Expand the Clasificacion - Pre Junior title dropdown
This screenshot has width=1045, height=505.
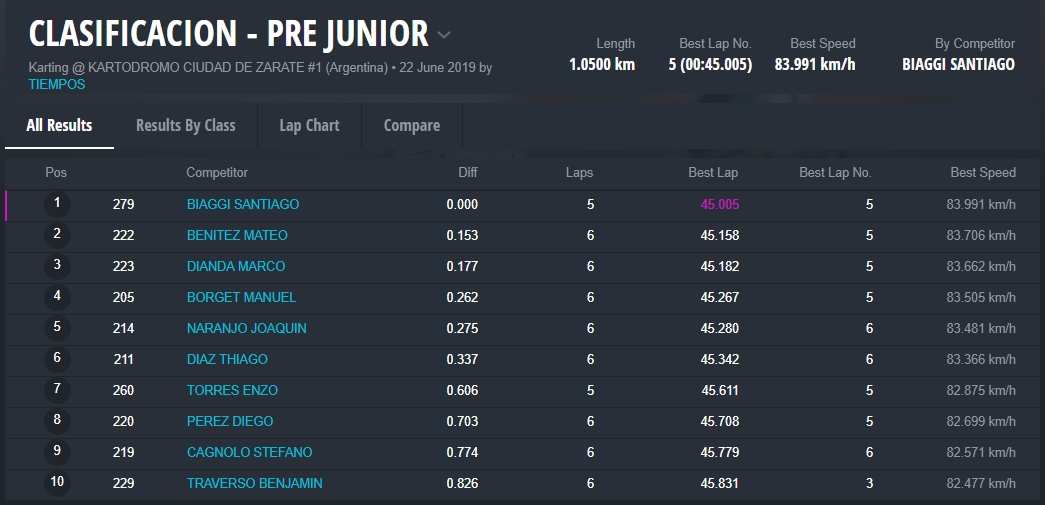click(444, 35)
